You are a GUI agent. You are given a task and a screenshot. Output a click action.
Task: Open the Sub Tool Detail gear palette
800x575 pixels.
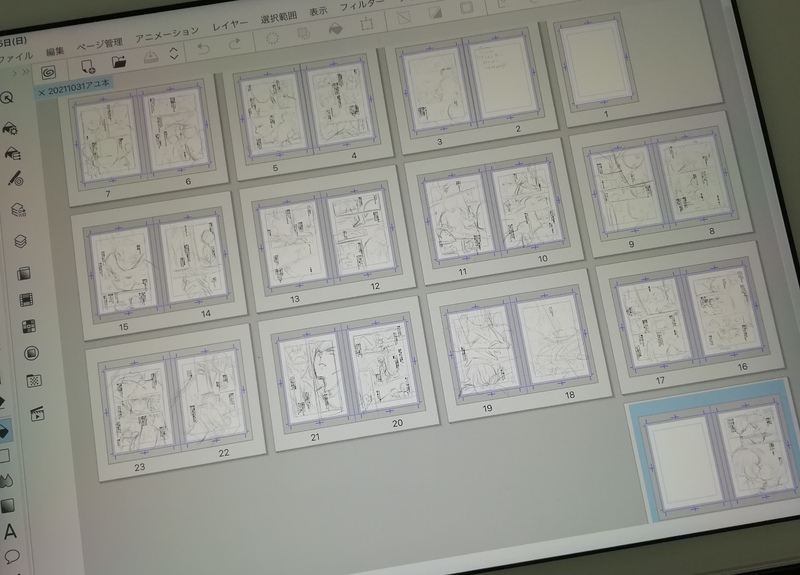(10, 128)
